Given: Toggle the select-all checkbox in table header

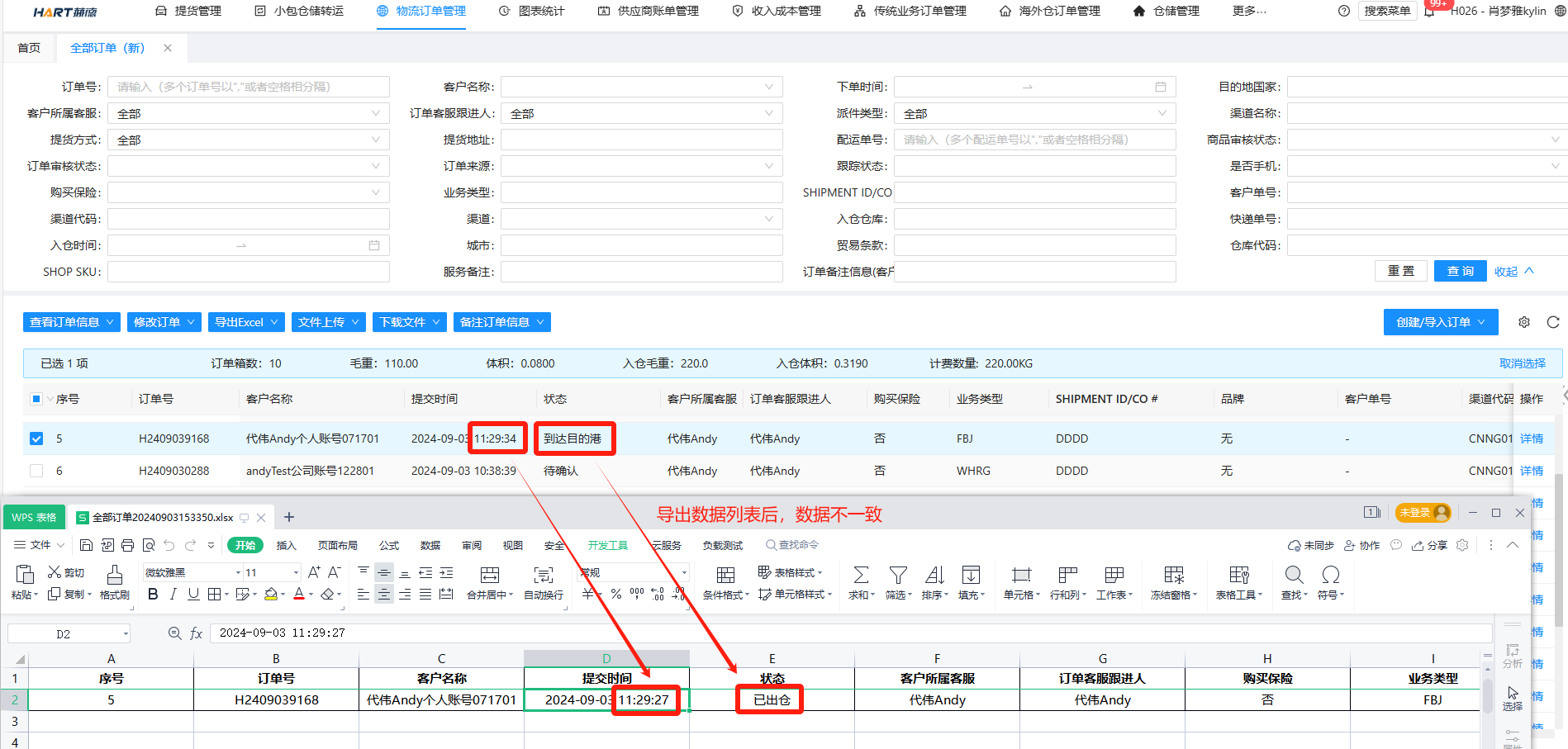Looking at the screenshot, I should pyautogui.click(x=36, y=399).
